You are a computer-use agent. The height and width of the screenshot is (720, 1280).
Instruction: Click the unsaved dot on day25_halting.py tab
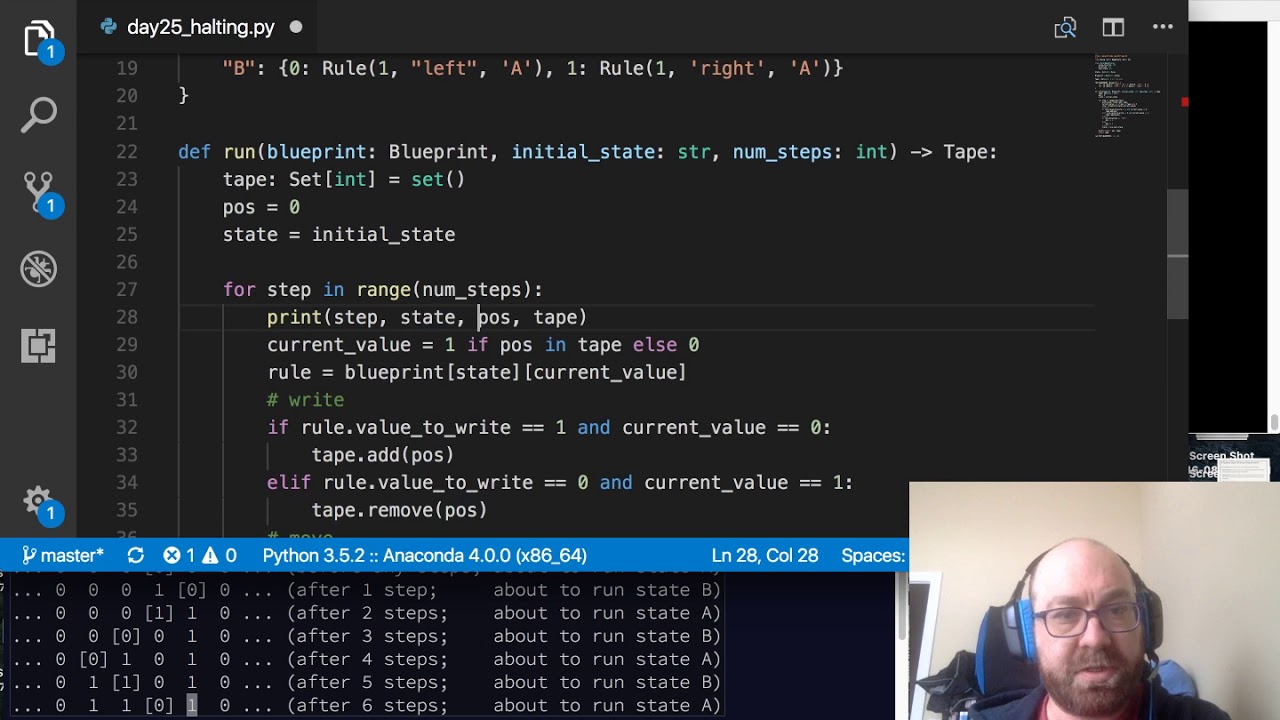296,27
